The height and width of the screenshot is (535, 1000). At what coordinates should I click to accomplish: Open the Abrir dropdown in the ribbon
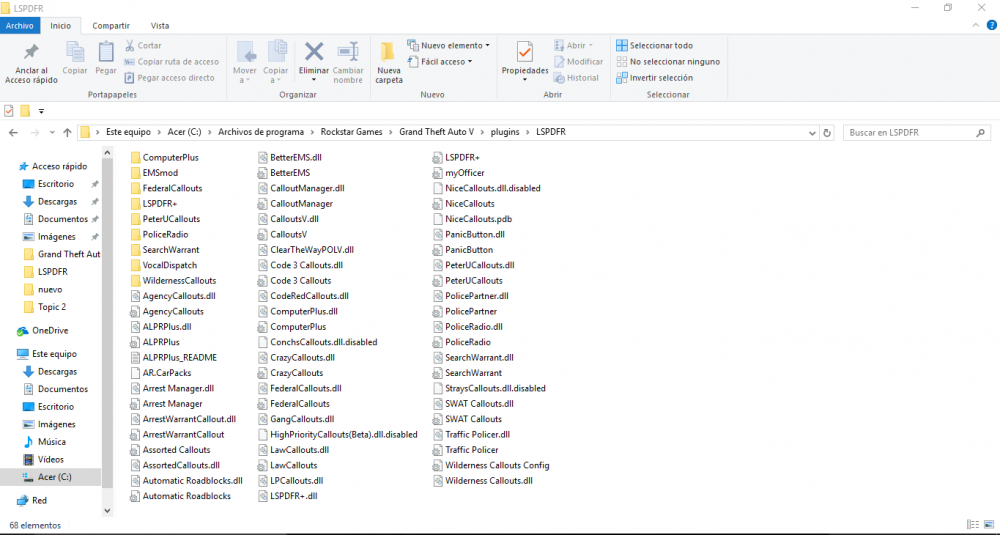click(x=574, y=45)
